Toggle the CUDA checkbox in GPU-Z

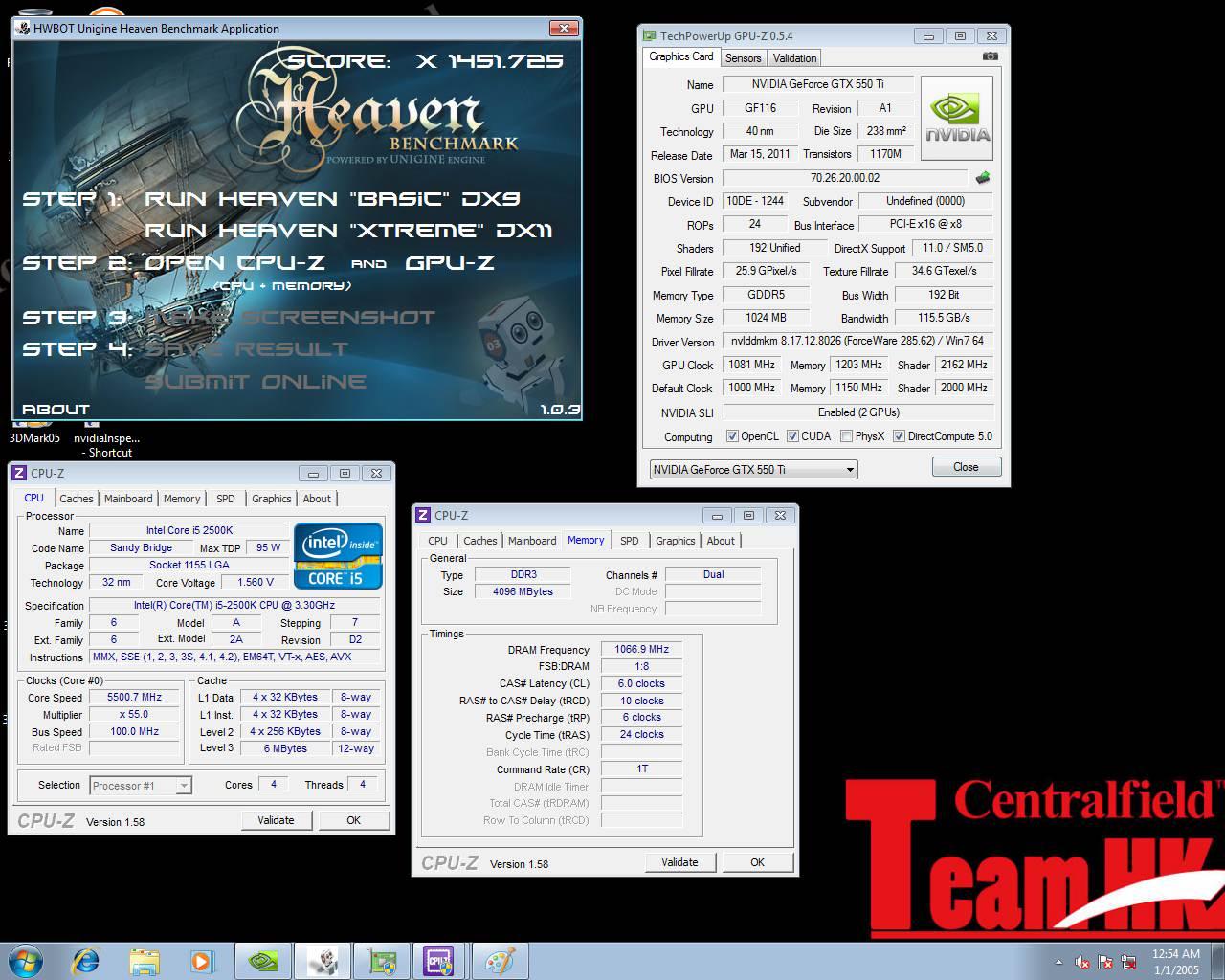pyautogui.click(x=792, y=436)
